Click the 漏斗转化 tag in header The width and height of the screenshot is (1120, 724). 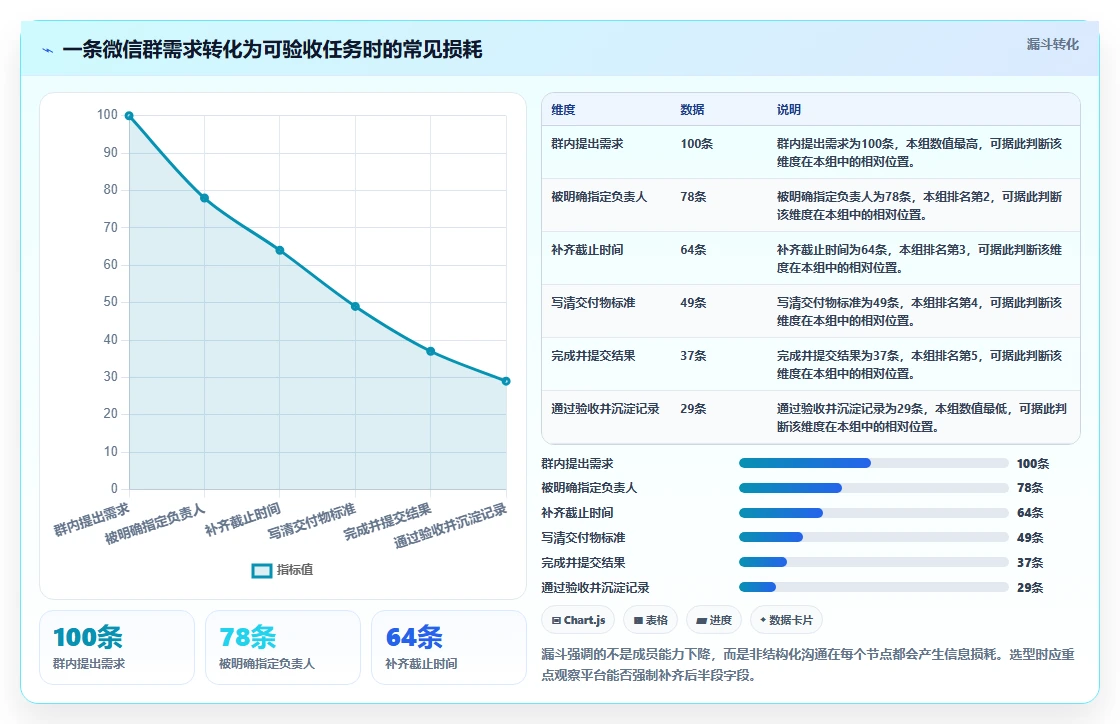pos(1052,44)
